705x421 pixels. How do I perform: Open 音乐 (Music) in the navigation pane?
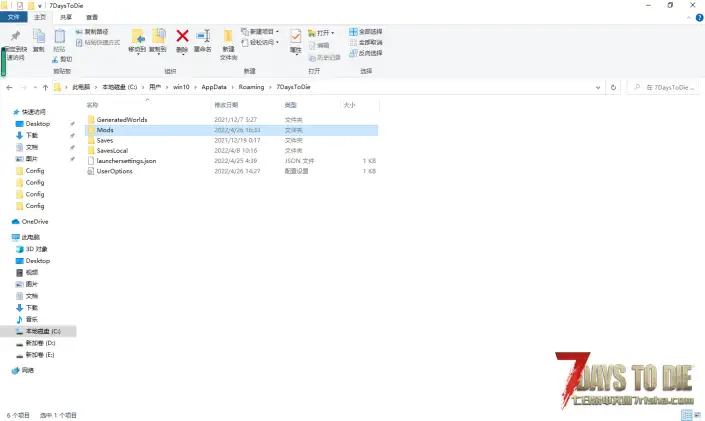[x=27, y=319]
